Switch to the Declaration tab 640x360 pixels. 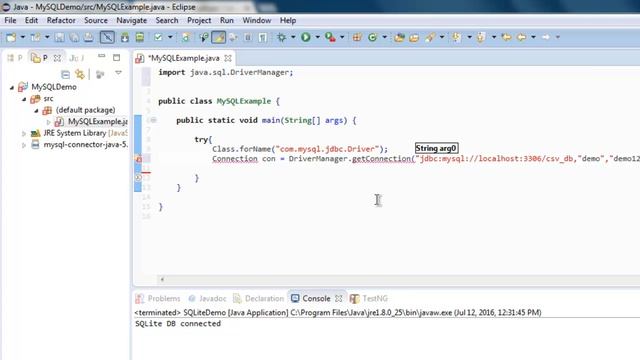(x=258, y=299)
